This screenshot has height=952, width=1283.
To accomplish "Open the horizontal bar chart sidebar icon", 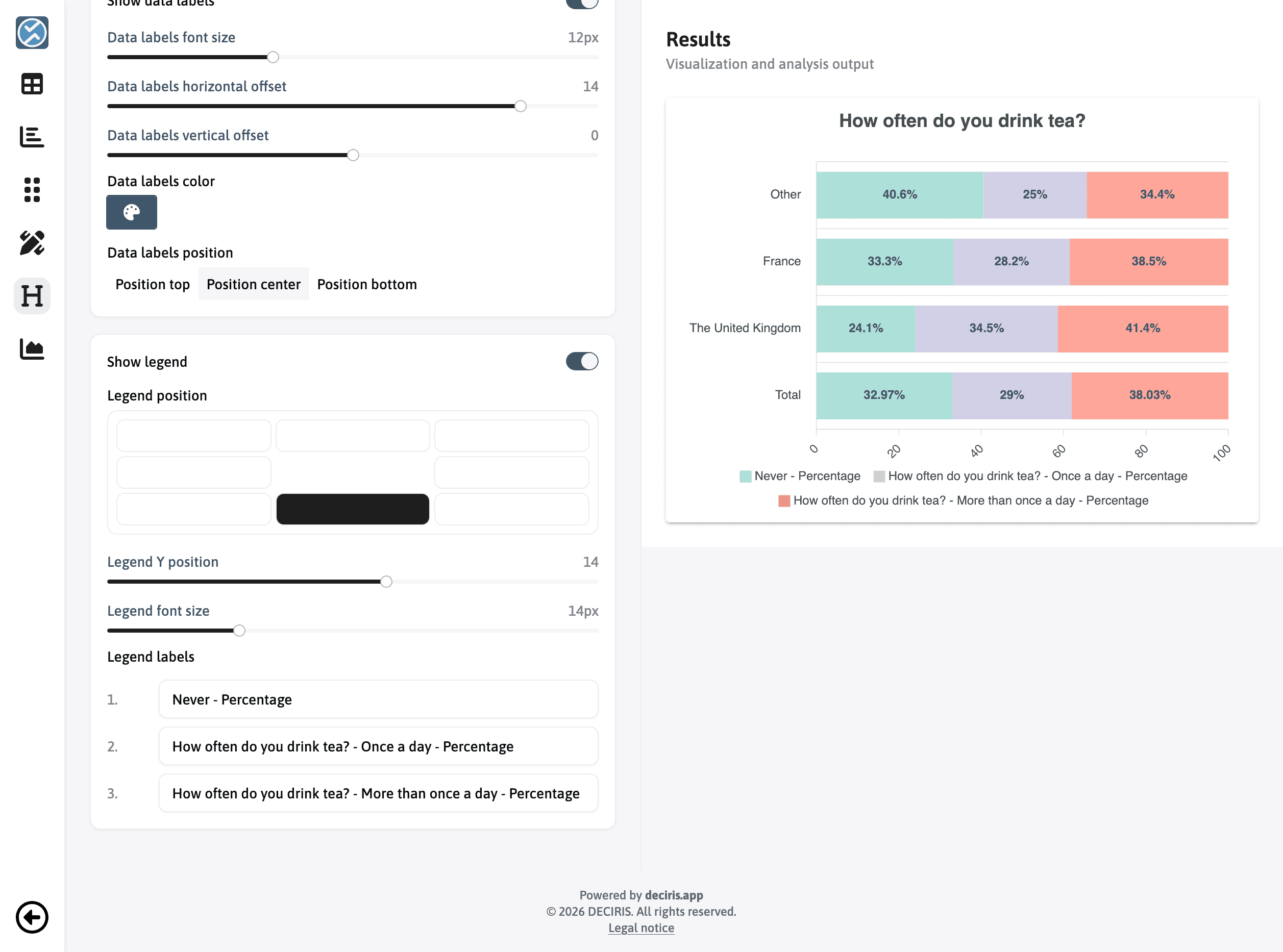I will [32, 137].
